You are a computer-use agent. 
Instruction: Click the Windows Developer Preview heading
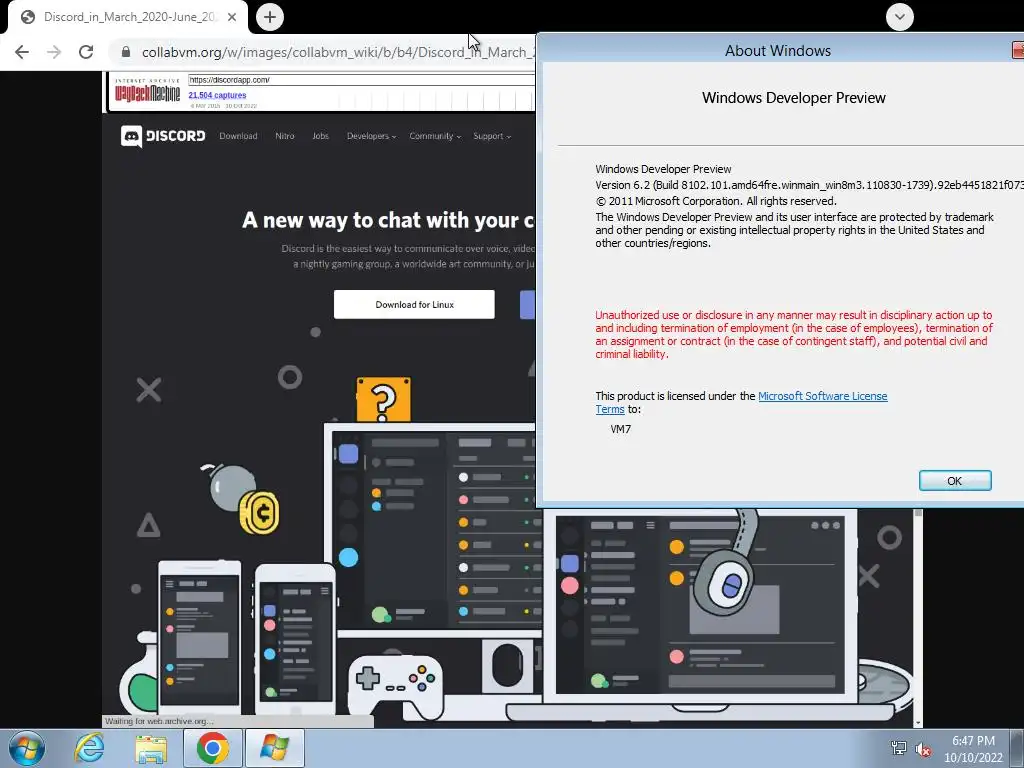(x=793, y=97)
